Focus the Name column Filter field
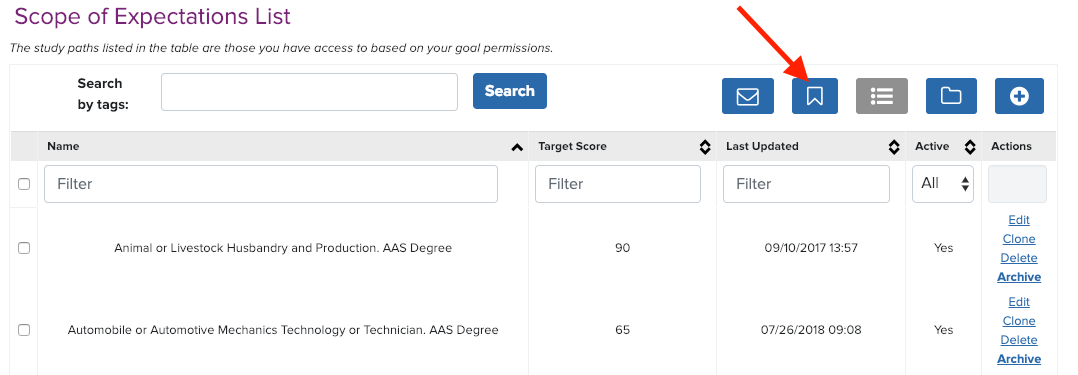The image size is (1078, 375). point(271,184)
